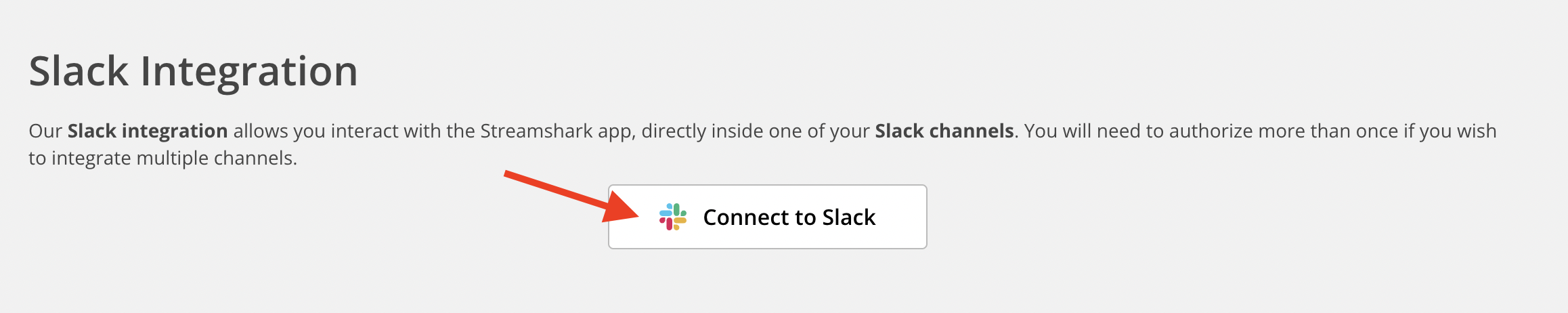Viewport: 1568px width, 313px height.
Task: Click the red arrow's pointed head
Action: pos(621,207)
